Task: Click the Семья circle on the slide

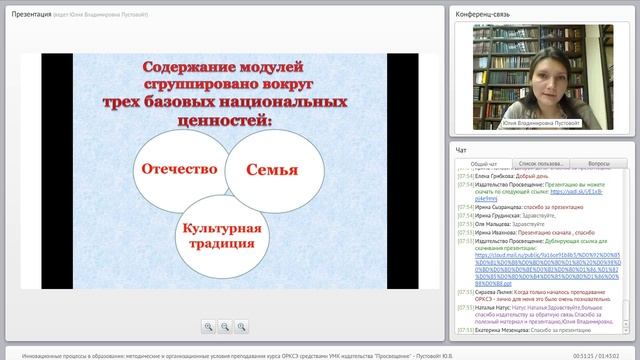Action: (x=274, y=171)
